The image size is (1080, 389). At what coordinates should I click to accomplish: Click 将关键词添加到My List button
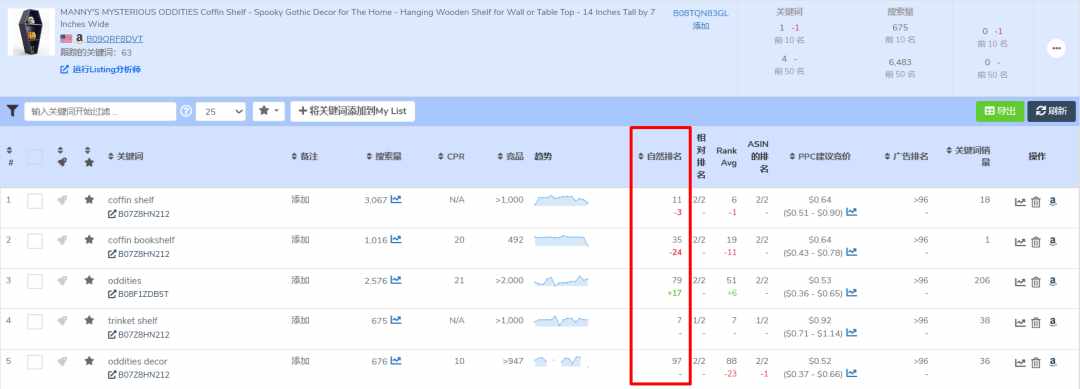pyautogui.click(x=353, y=111)
